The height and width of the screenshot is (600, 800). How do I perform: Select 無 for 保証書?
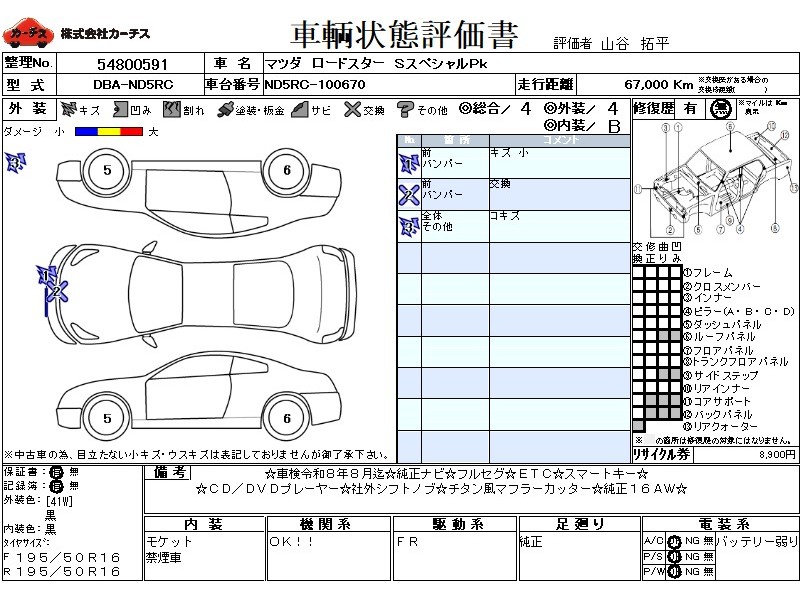[74, 472]
